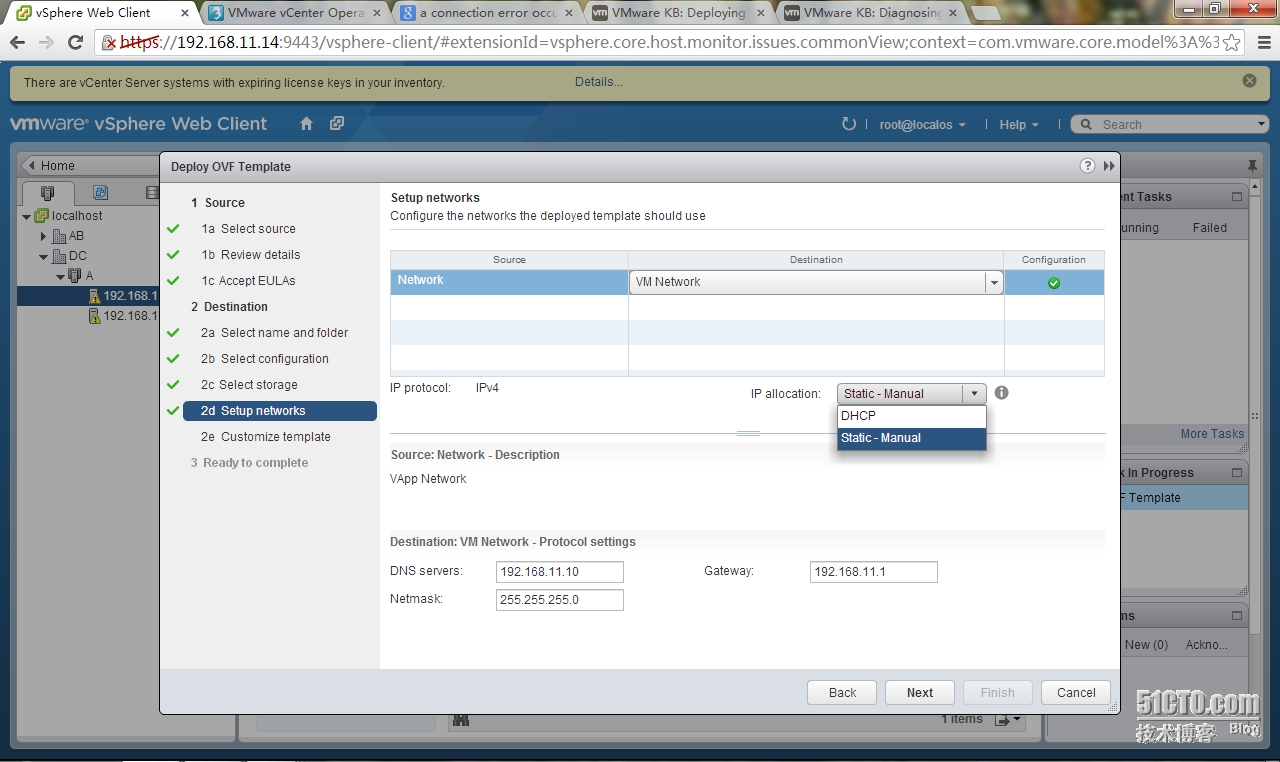The image size is (1280, 762).
Task: Open the Help dropdown menu
Action: [x=1019, y=125]
